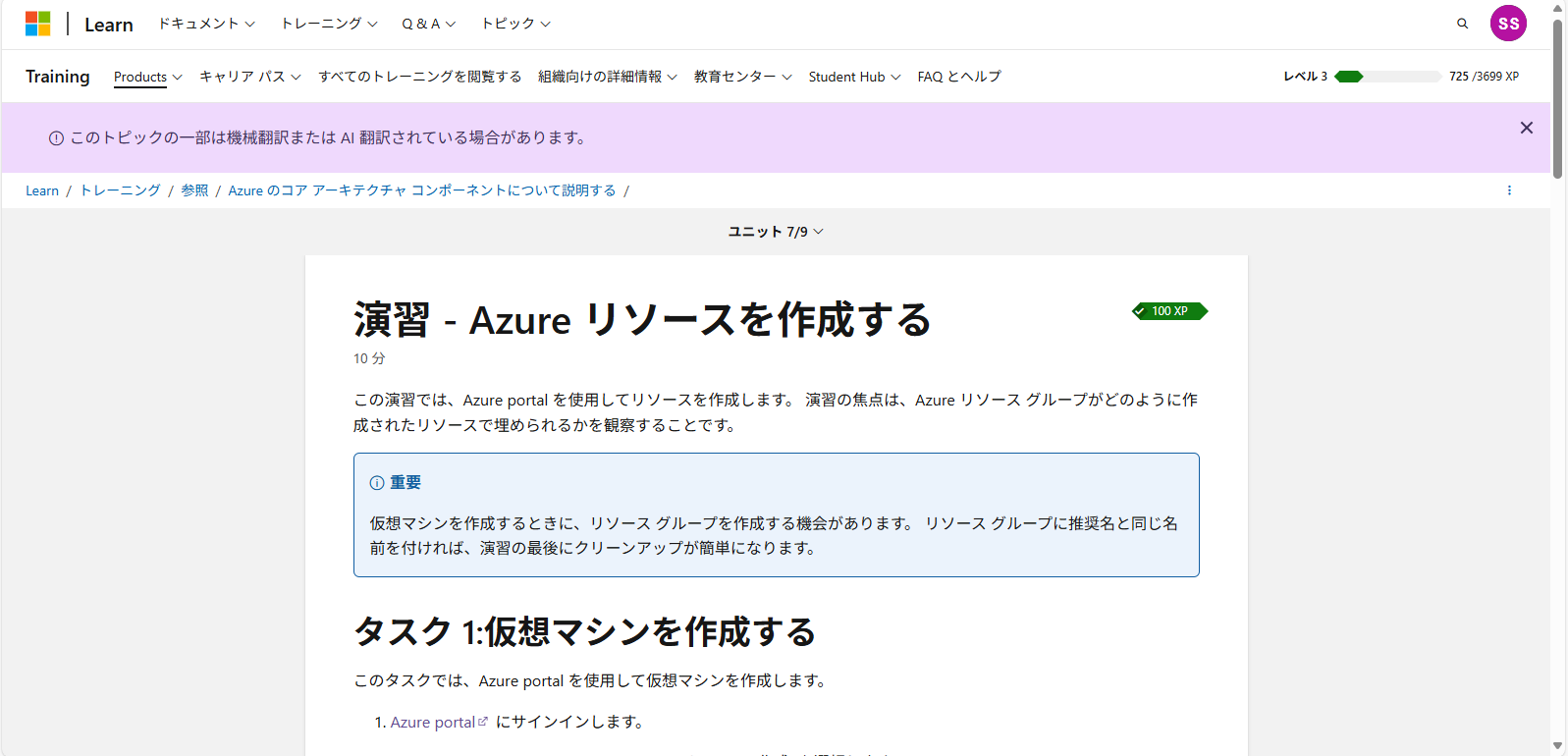The image size is (1568, 756).
Task: Go to Learn home in header
Action: click(109, 25)
